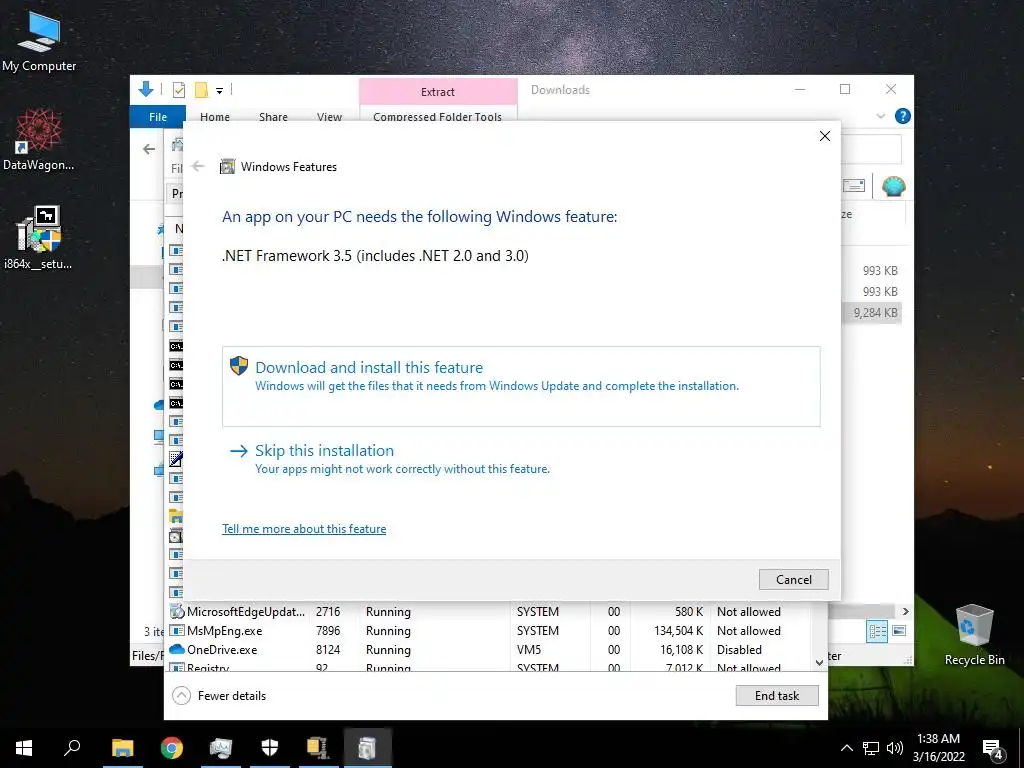Select the MsMpEng.exe process row

[x=488, y=631]
